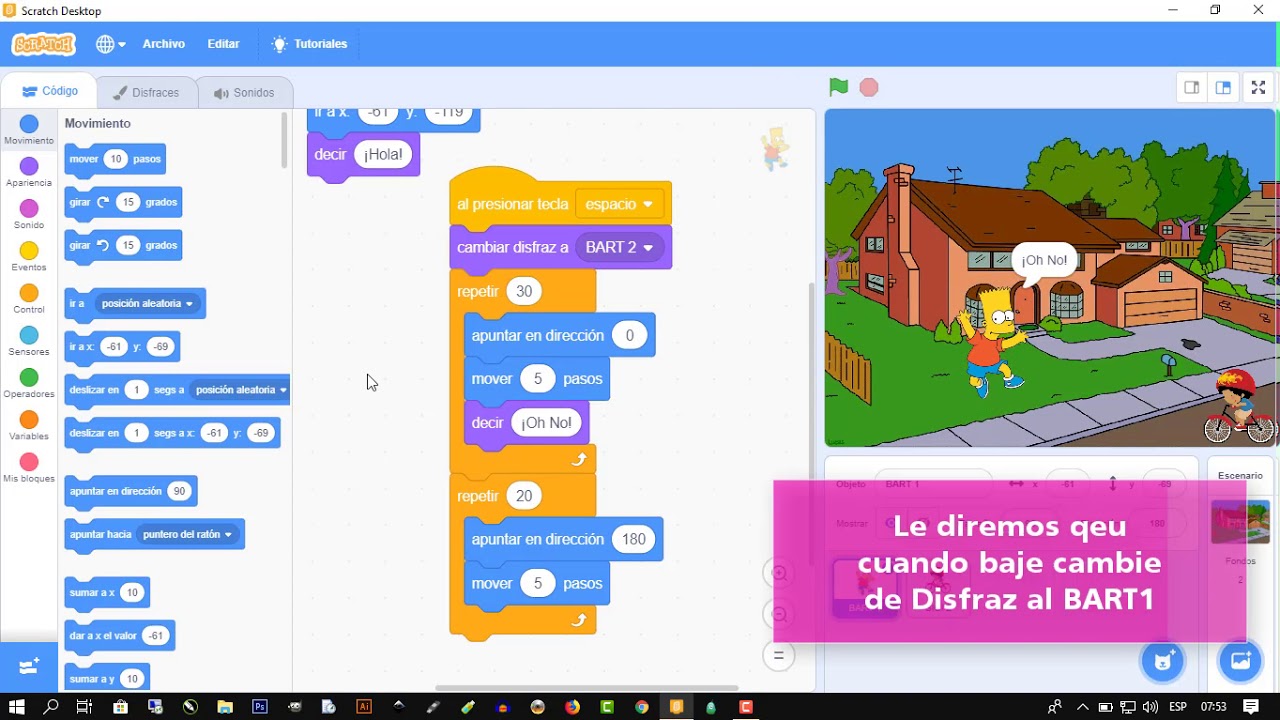
Task: Click the add extension button
Action: [29, 666]
